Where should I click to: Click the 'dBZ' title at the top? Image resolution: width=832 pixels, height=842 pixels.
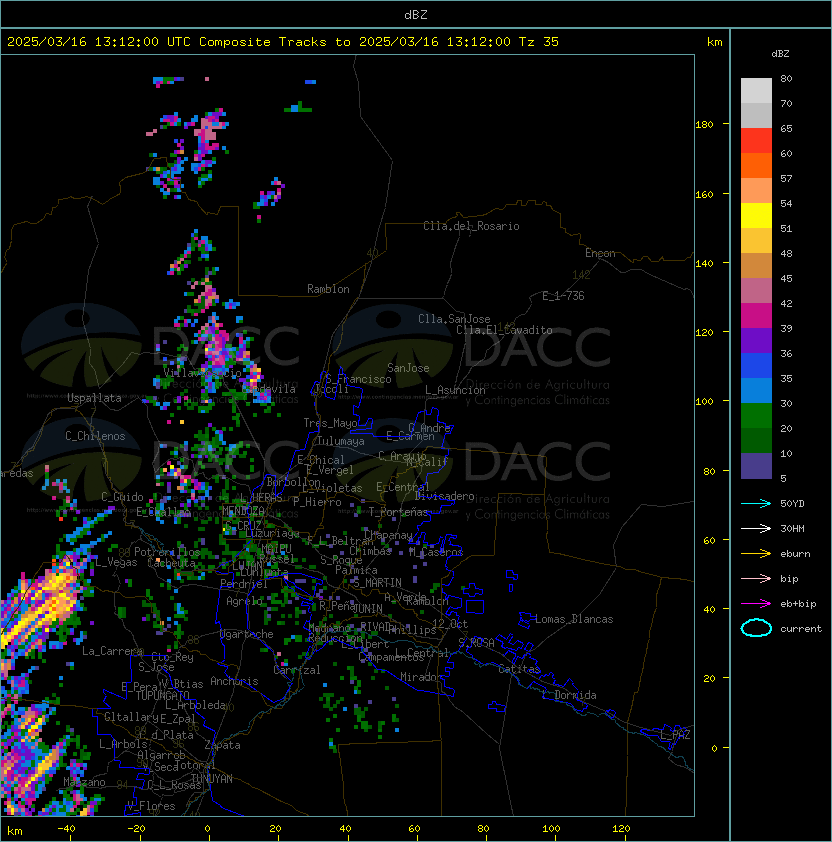pyautogui.click(x=416, y=15)
